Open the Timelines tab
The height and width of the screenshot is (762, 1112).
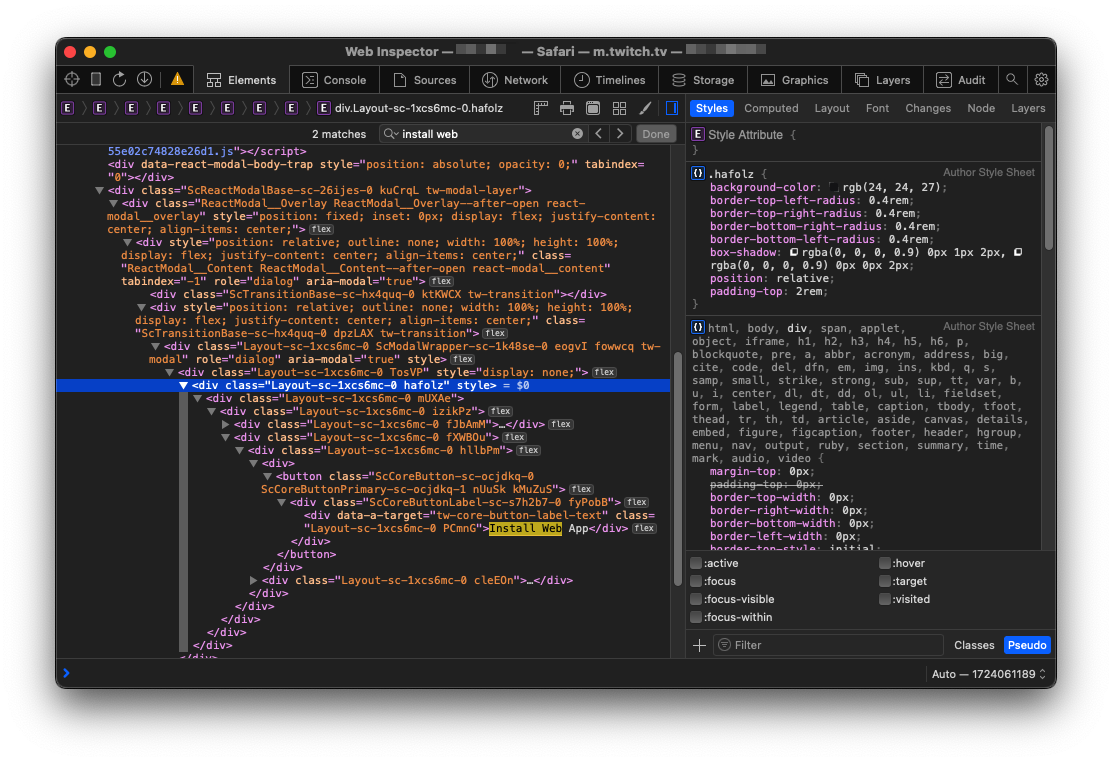[x=610, y=79]
